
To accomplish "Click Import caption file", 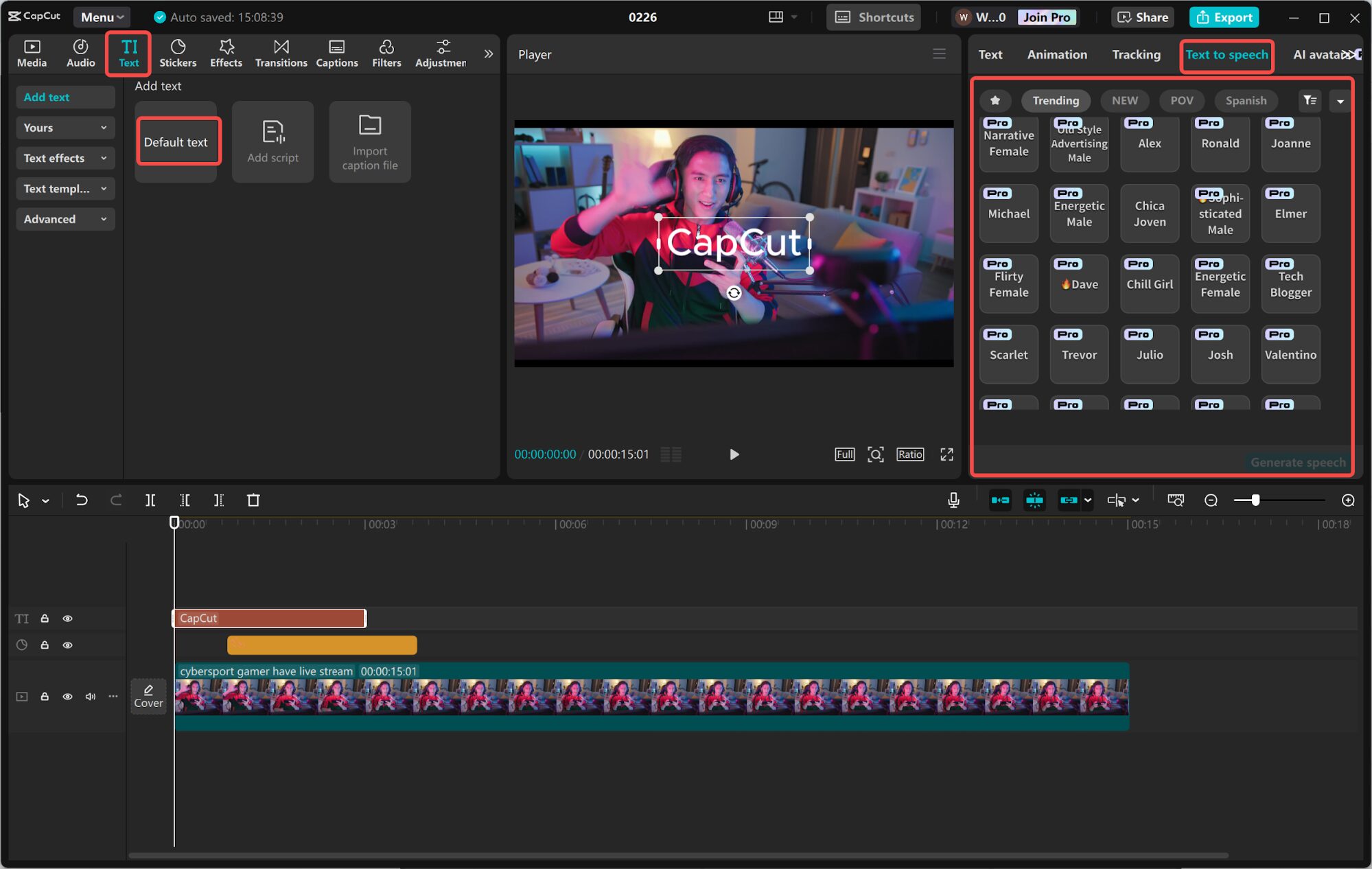I will pos(370,142).
